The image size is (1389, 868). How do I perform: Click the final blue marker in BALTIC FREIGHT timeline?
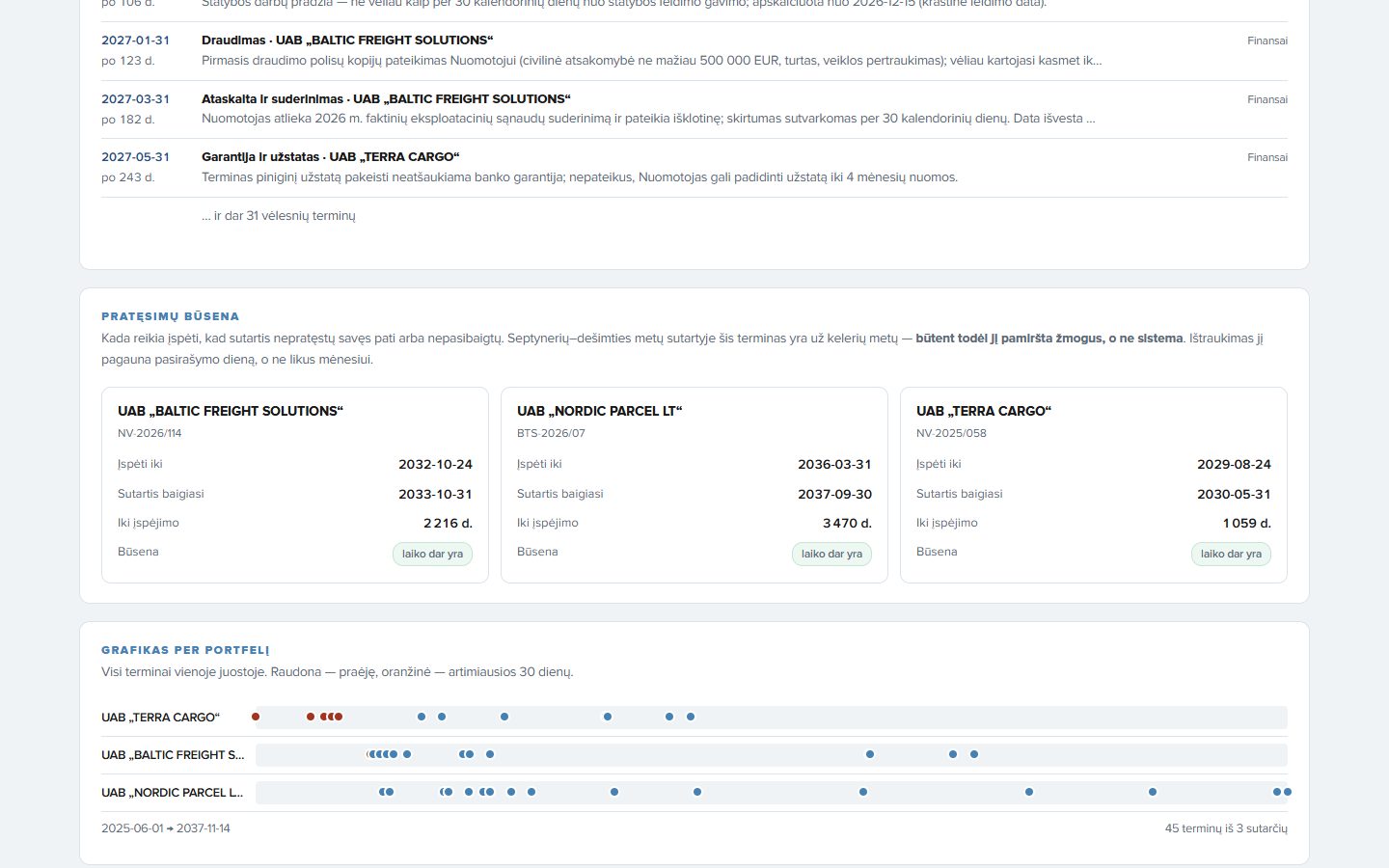point(974,754)
